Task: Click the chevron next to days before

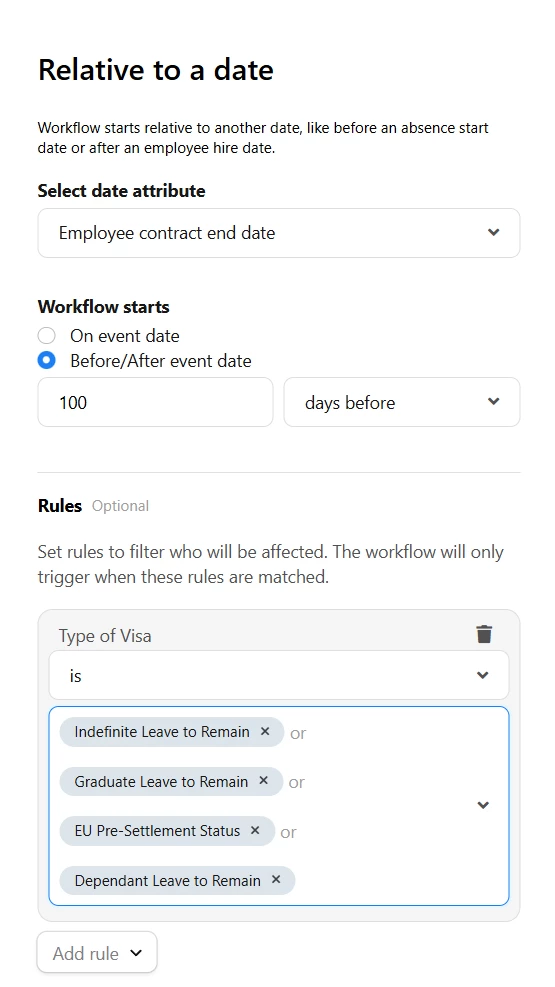Action: pyautogui.click(x=493, y=402)
